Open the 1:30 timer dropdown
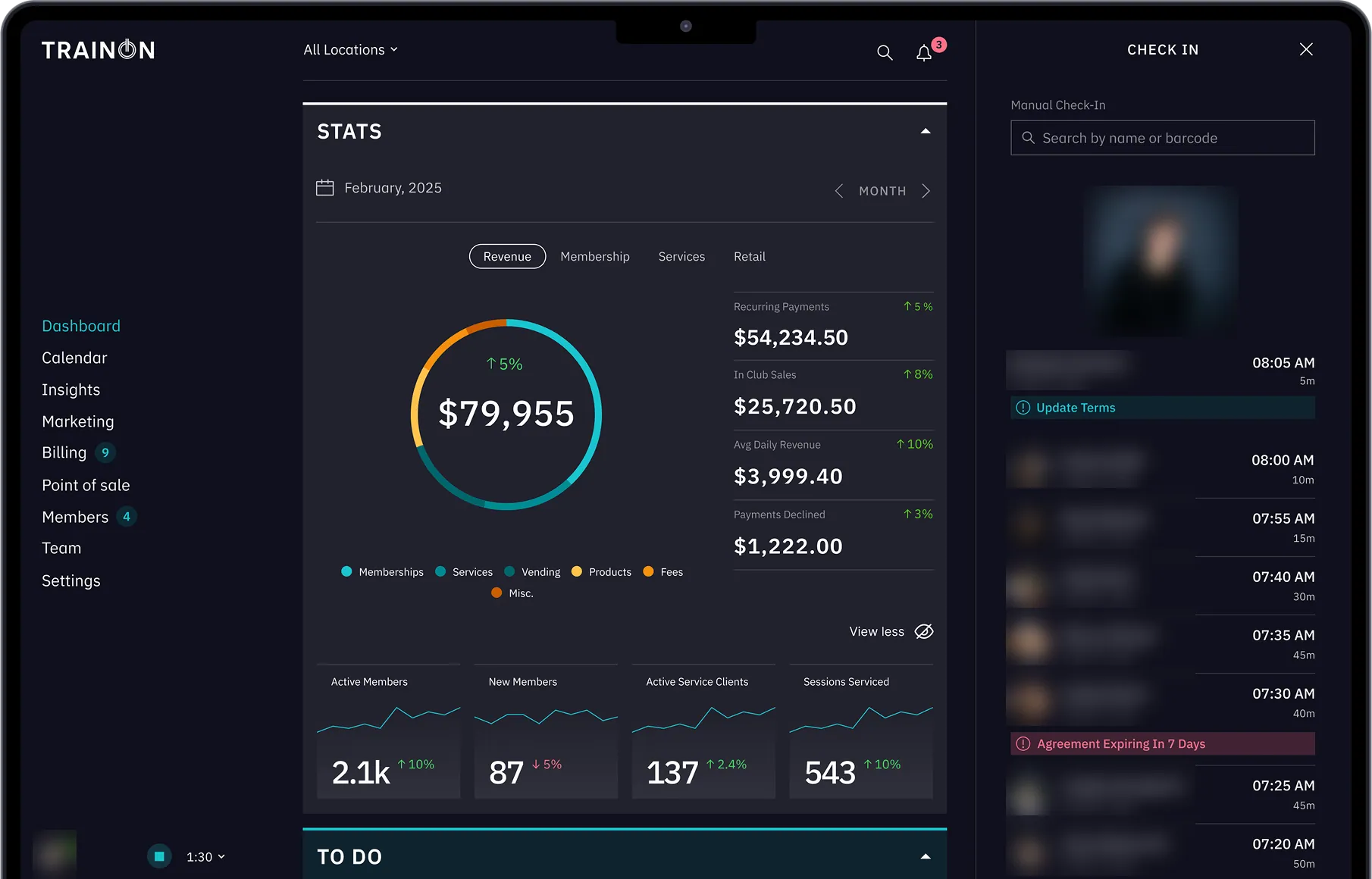The width and height of the screenshot is (1372, 879). (205, 856)
